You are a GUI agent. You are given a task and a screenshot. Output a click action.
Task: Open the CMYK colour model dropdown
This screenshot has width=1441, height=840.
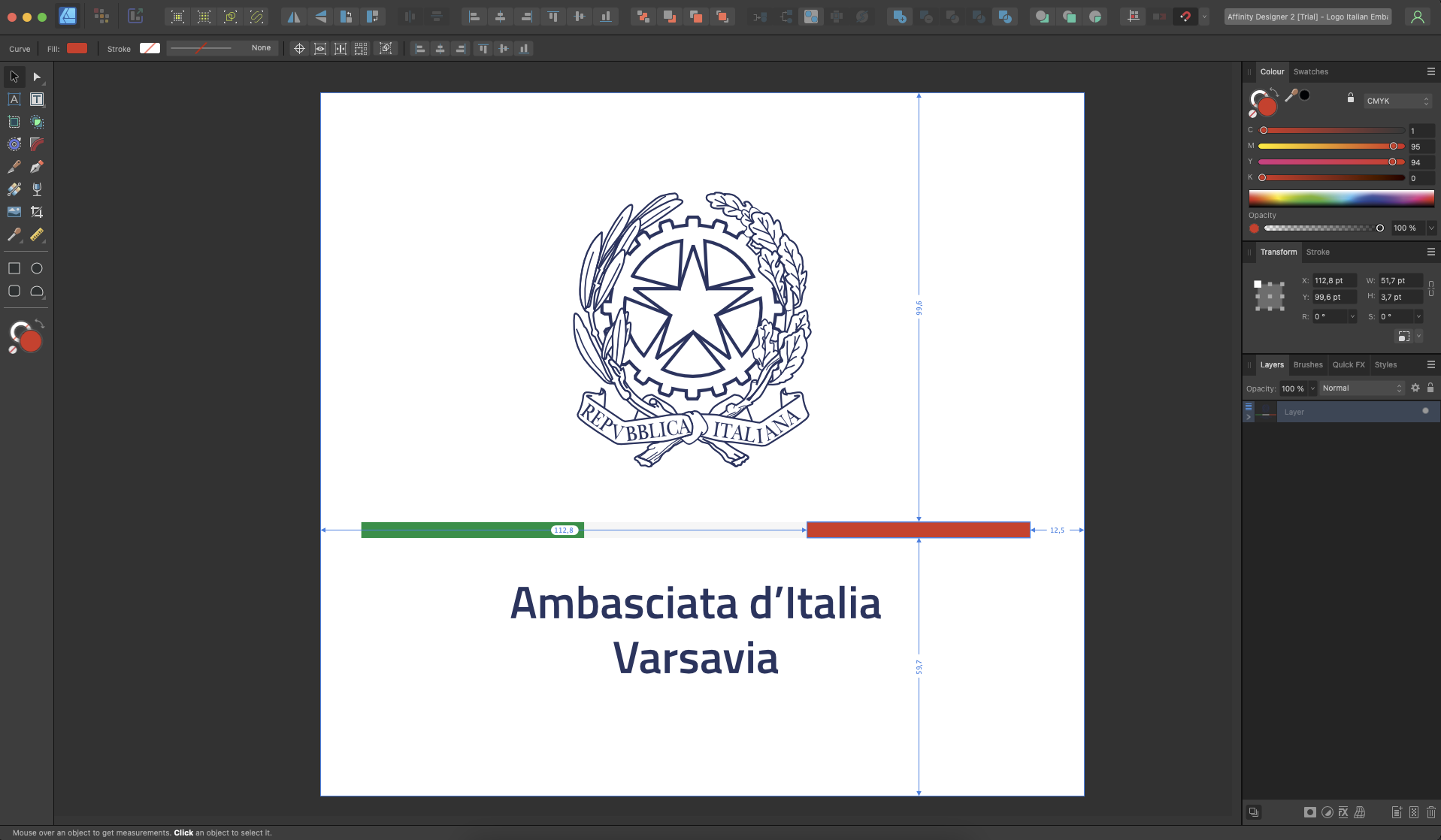click(1398, 101)
